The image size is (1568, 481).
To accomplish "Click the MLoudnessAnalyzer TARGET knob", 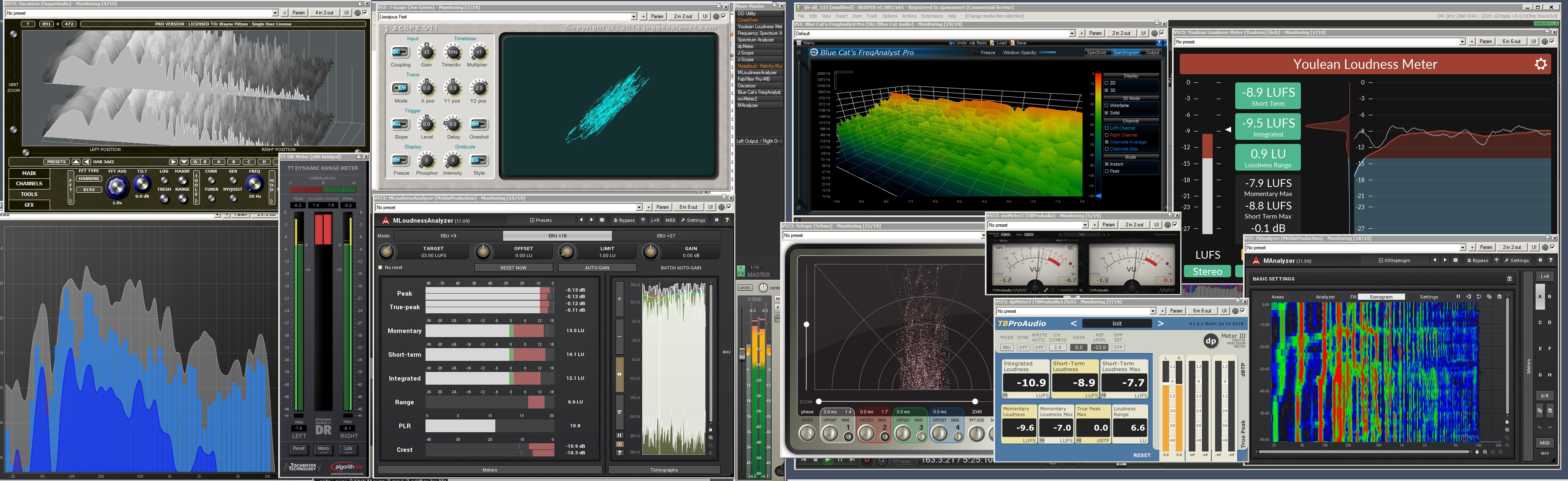I will pyautogui.click(x=386, y=251).
